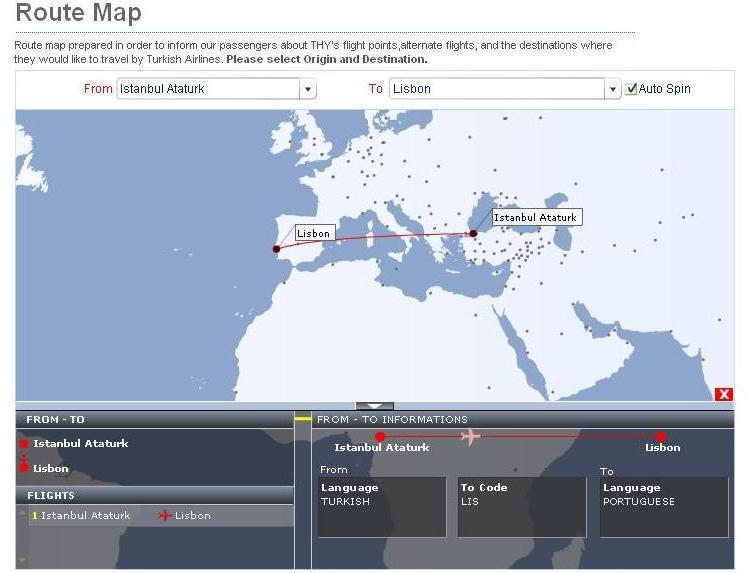This screenshot has width=748, height=573.
Task: Click the Lisbon map label
Action: pyautogui.click(x=315, y=233)
